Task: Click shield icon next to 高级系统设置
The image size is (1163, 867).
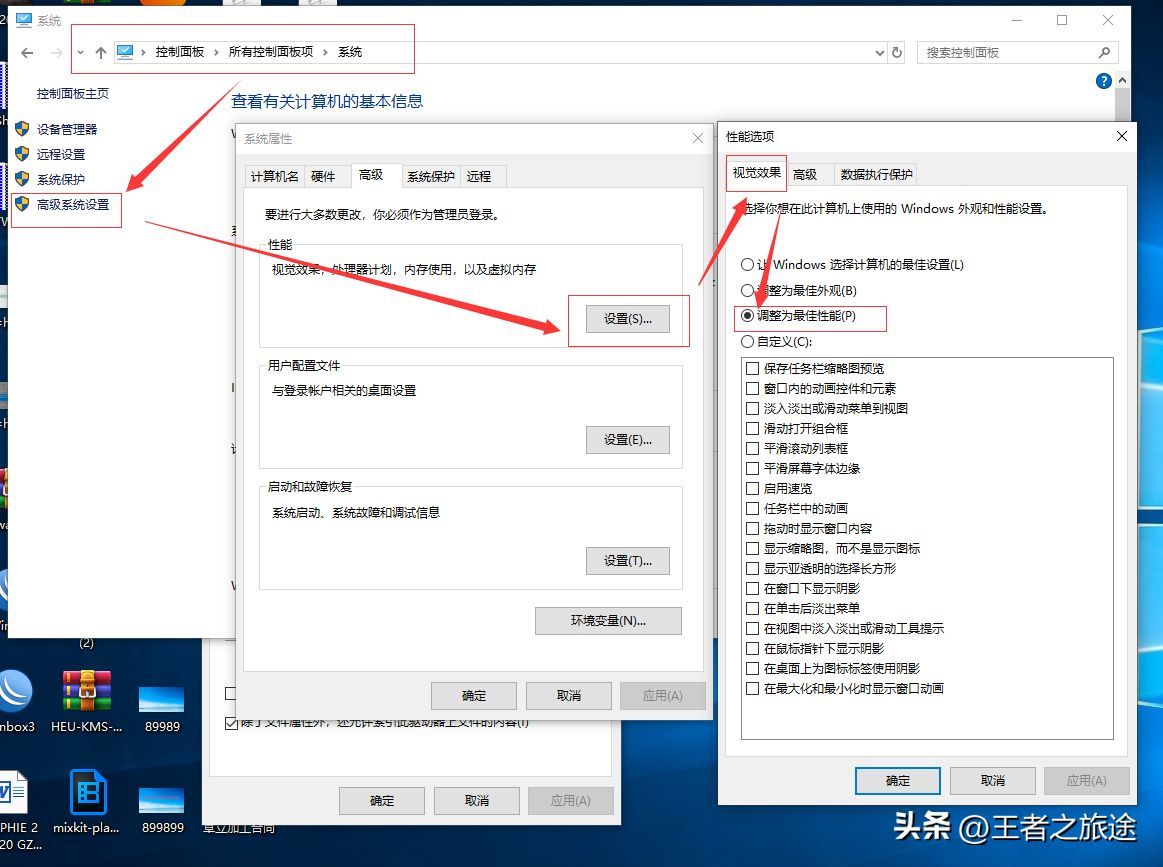Action: pos(22,204)
